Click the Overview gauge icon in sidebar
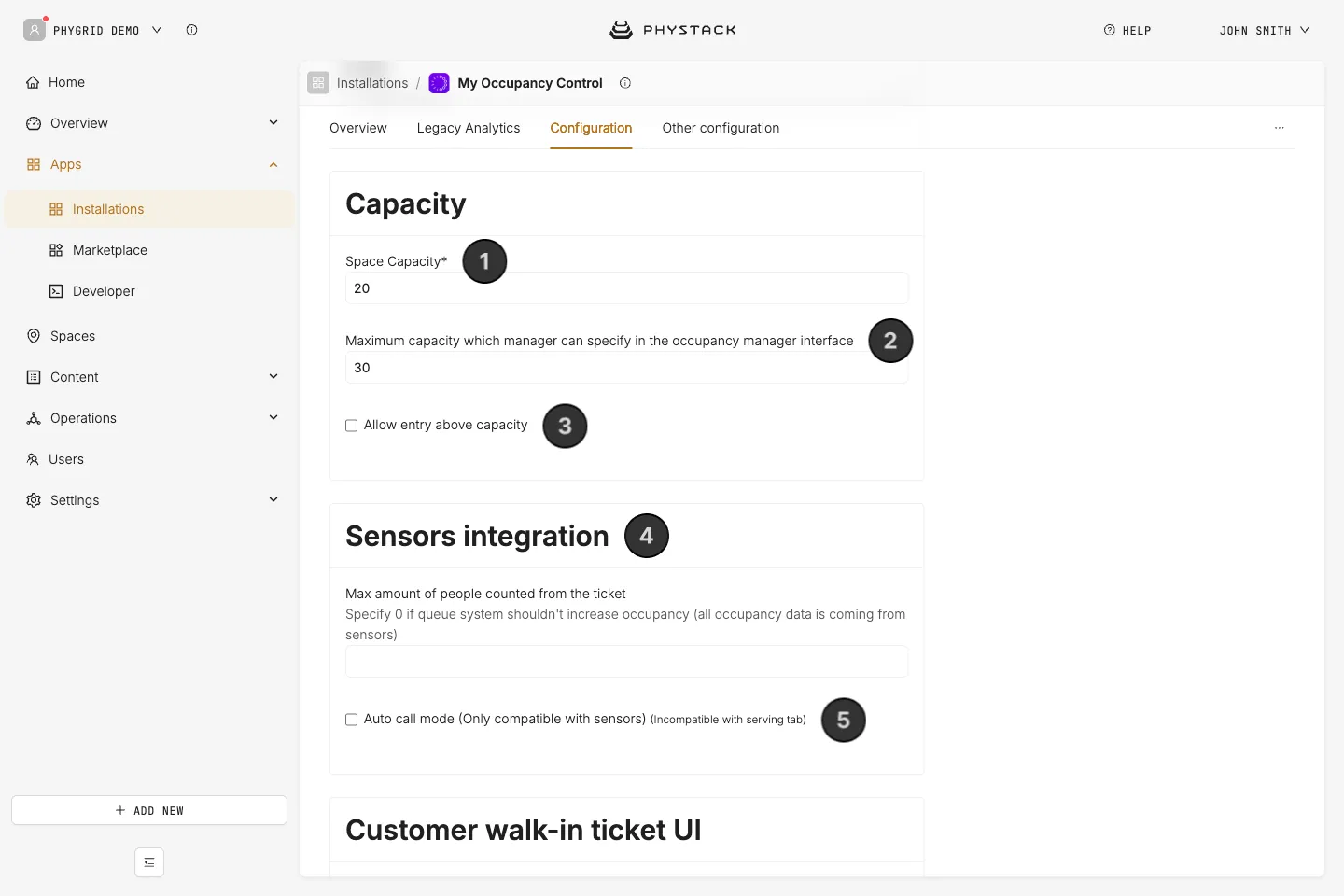The width and height of the screenshot is (1344, 896). [34, 123]
